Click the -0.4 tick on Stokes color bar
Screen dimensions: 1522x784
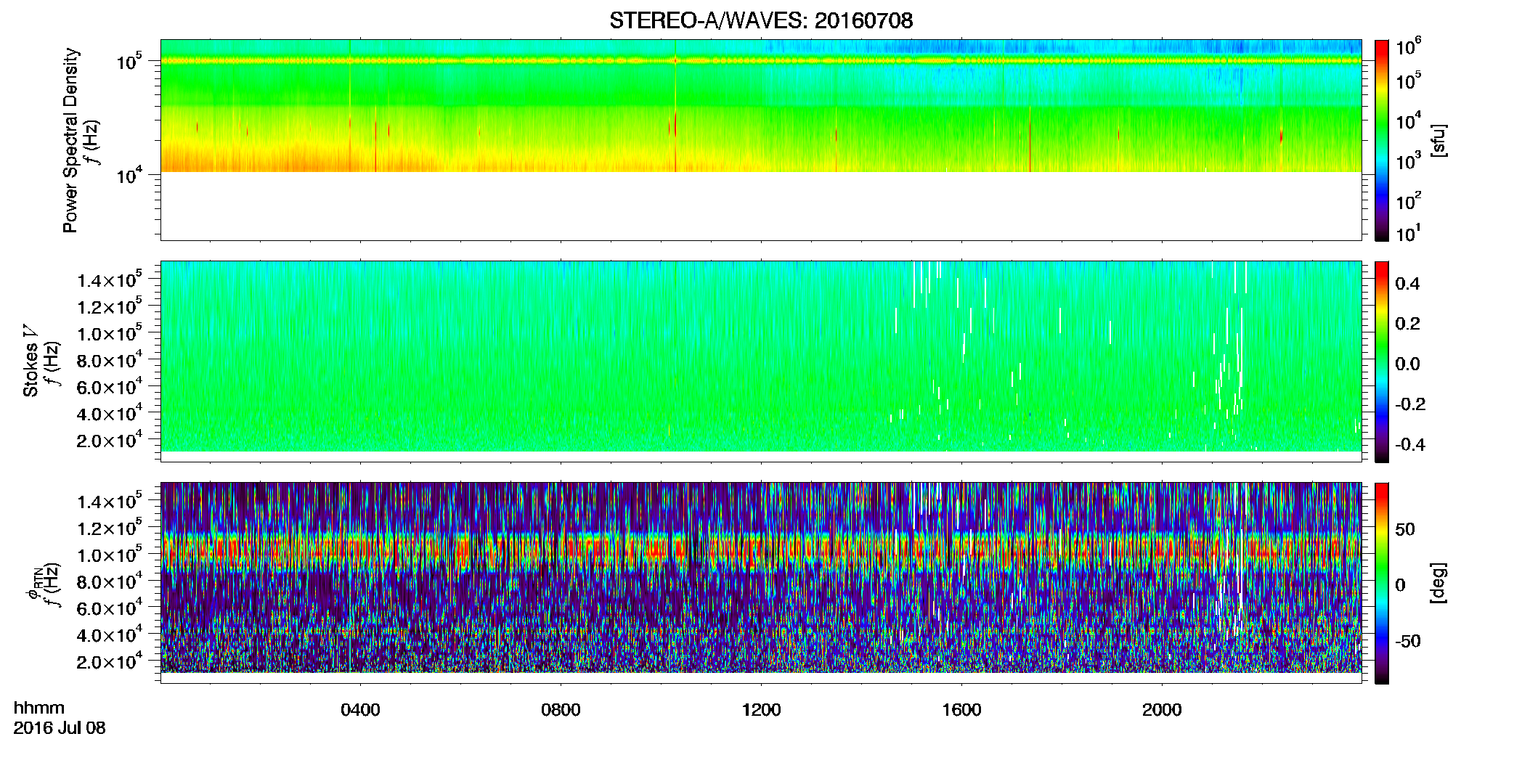[x=1410, y=444]
